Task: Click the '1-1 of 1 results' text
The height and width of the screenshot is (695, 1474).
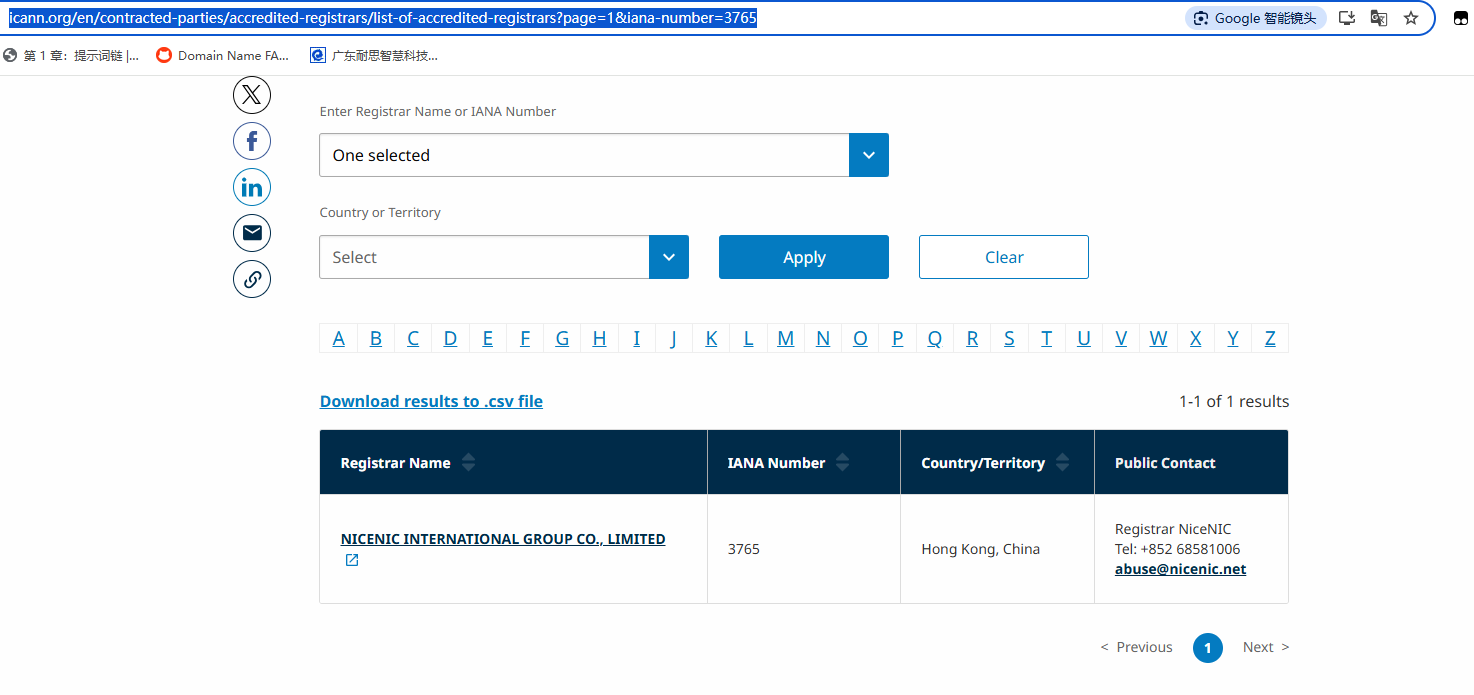Action: [x=1234, y=401]
